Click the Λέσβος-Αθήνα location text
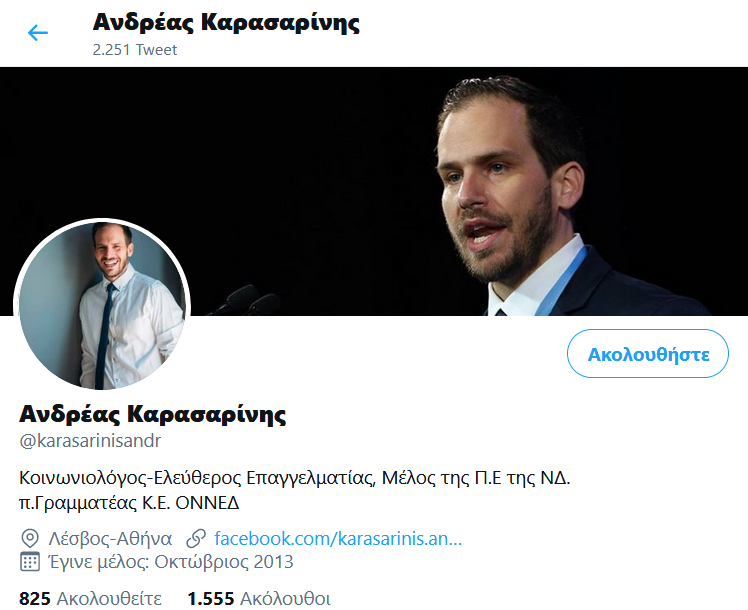Image resolution: width=748 pixels, height=610 pixels. pyautogui.click(x=110, y=538)
